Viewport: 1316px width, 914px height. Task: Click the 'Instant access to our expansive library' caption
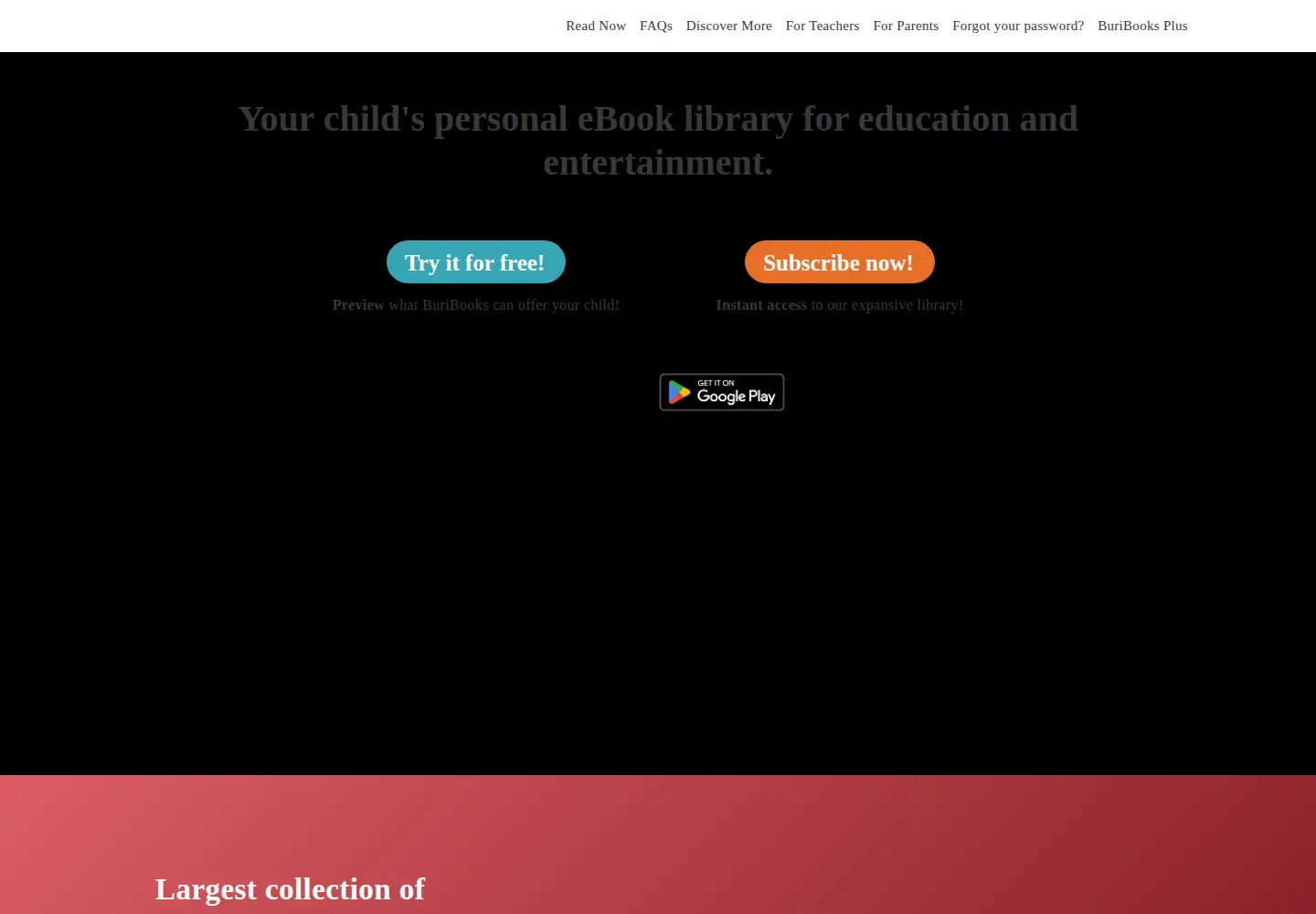click(x=840, y=305)
